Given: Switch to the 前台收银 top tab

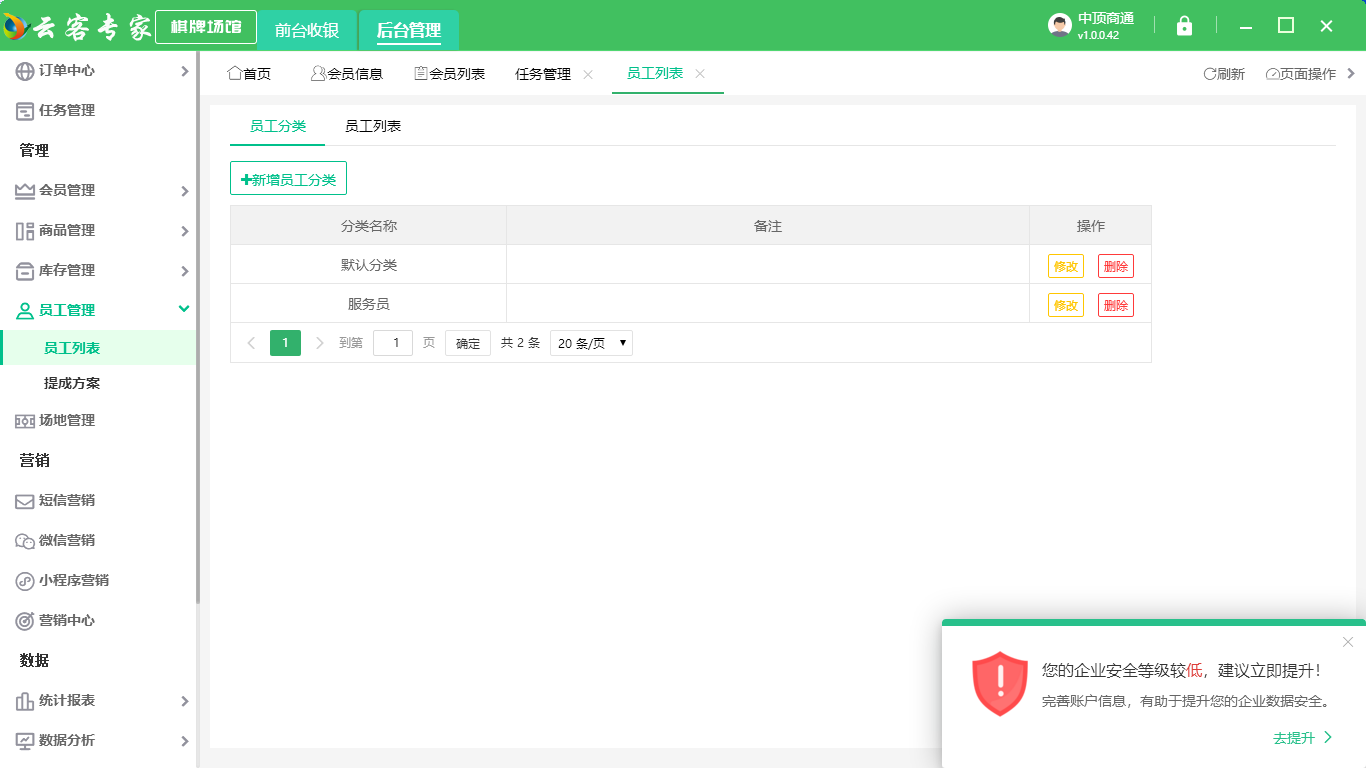Looking at the screenshot, I should click(307, 30).
